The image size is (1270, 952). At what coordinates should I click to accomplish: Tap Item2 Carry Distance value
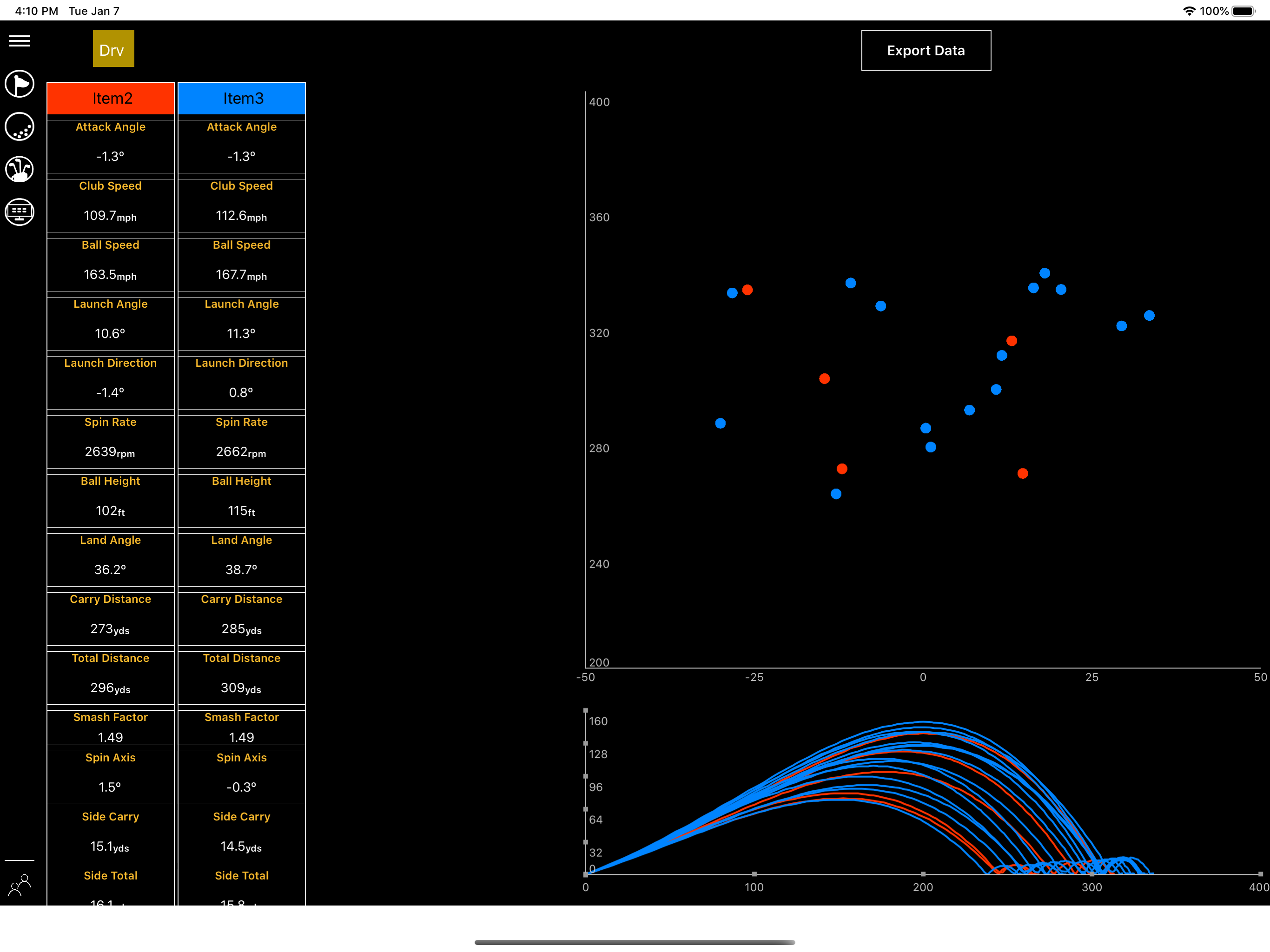[110, 629]
